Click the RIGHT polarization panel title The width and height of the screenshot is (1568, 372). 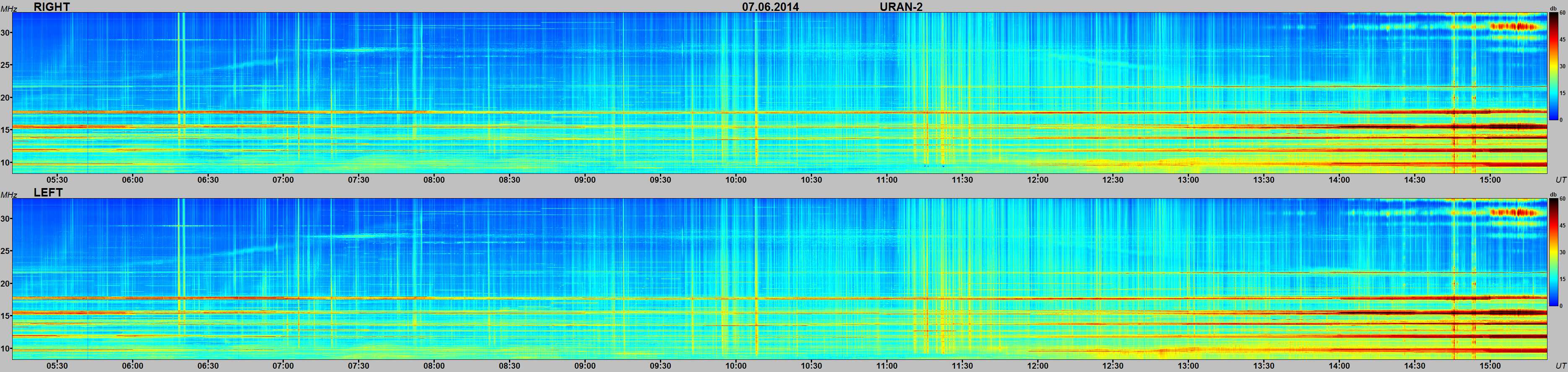[x=52, y=7]
